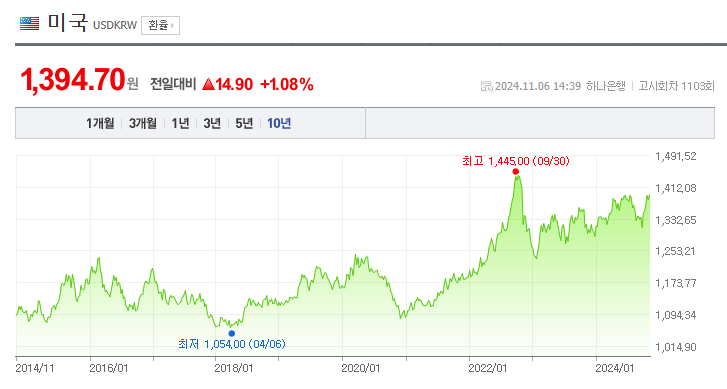Click the 2020/01 x-axis label
The image size is (727, 389).
361,368
